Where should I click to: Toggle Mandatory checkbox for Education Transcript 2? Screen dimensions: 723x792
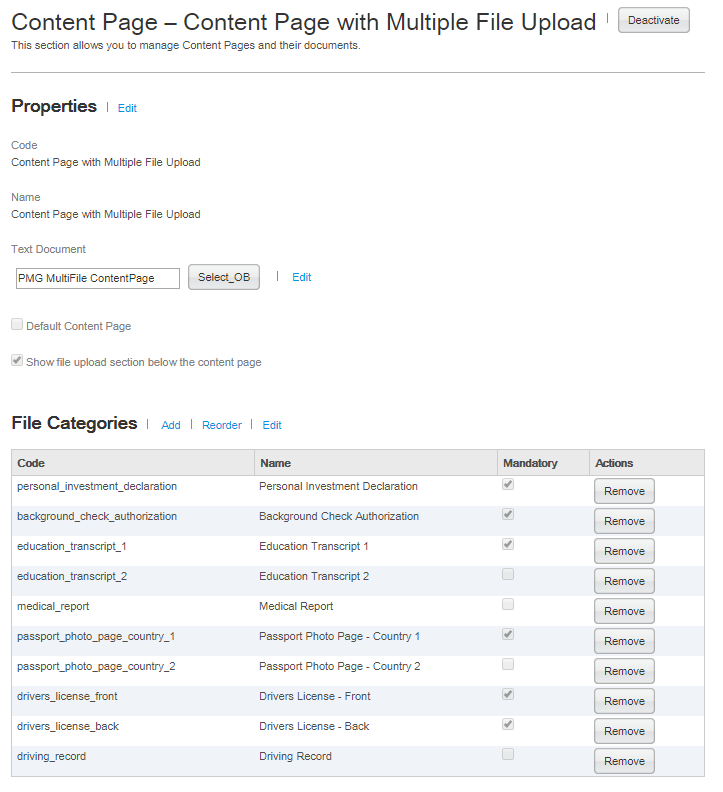tap(508, 575)
